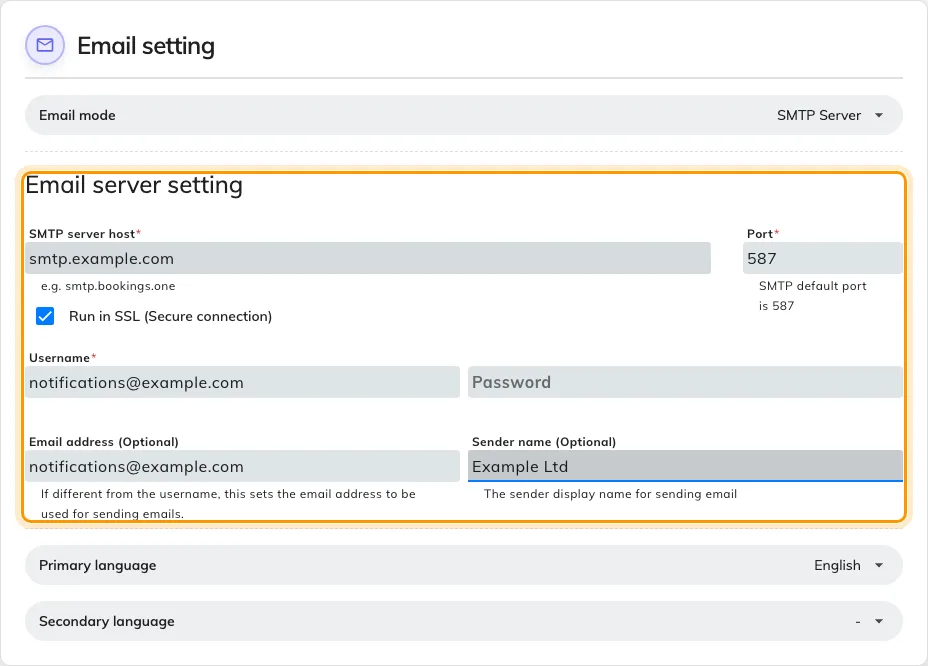Click the envelope icon beside Email setting
This screenshot has width=928, height=666.
click(45, 45)
